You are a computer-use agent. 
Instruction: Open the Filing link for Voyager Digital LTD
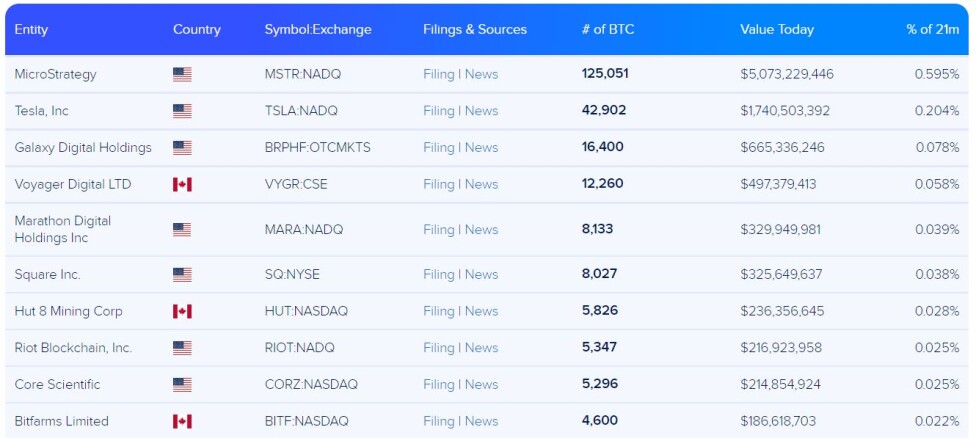439,184
